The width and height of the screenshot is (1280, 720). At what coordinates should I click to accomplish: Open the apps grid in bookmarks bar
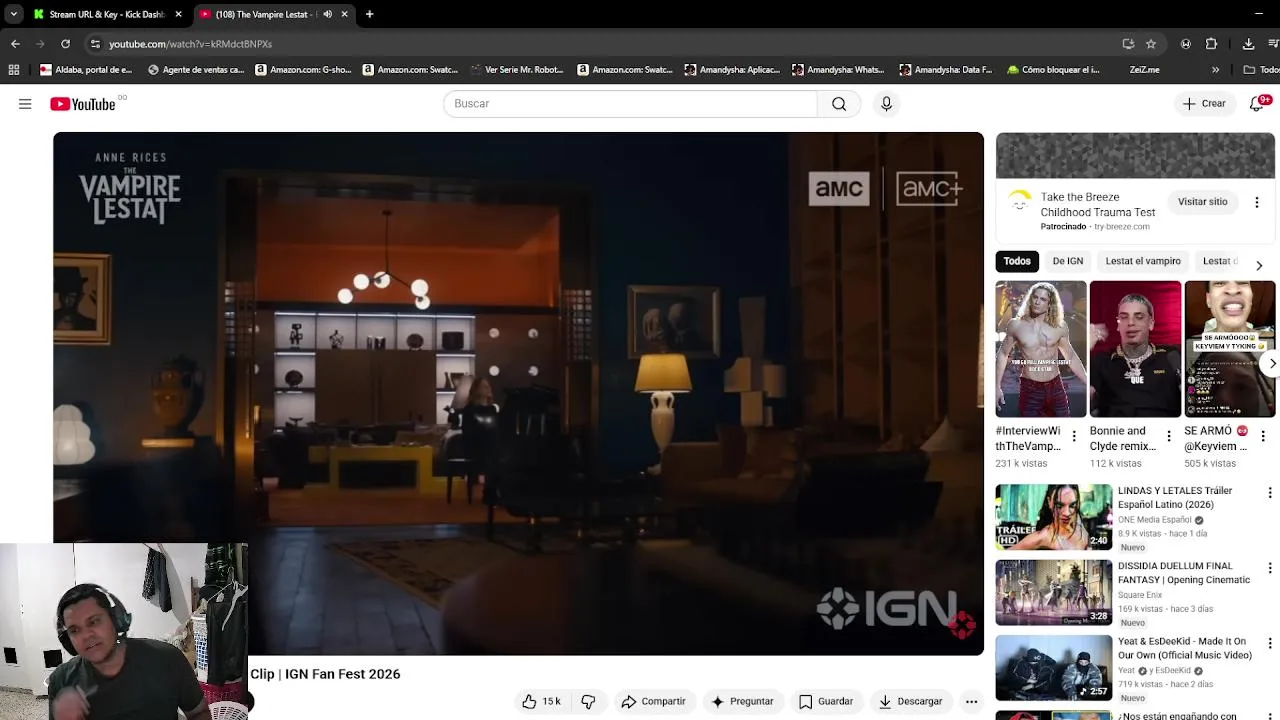tap(14, 70)
